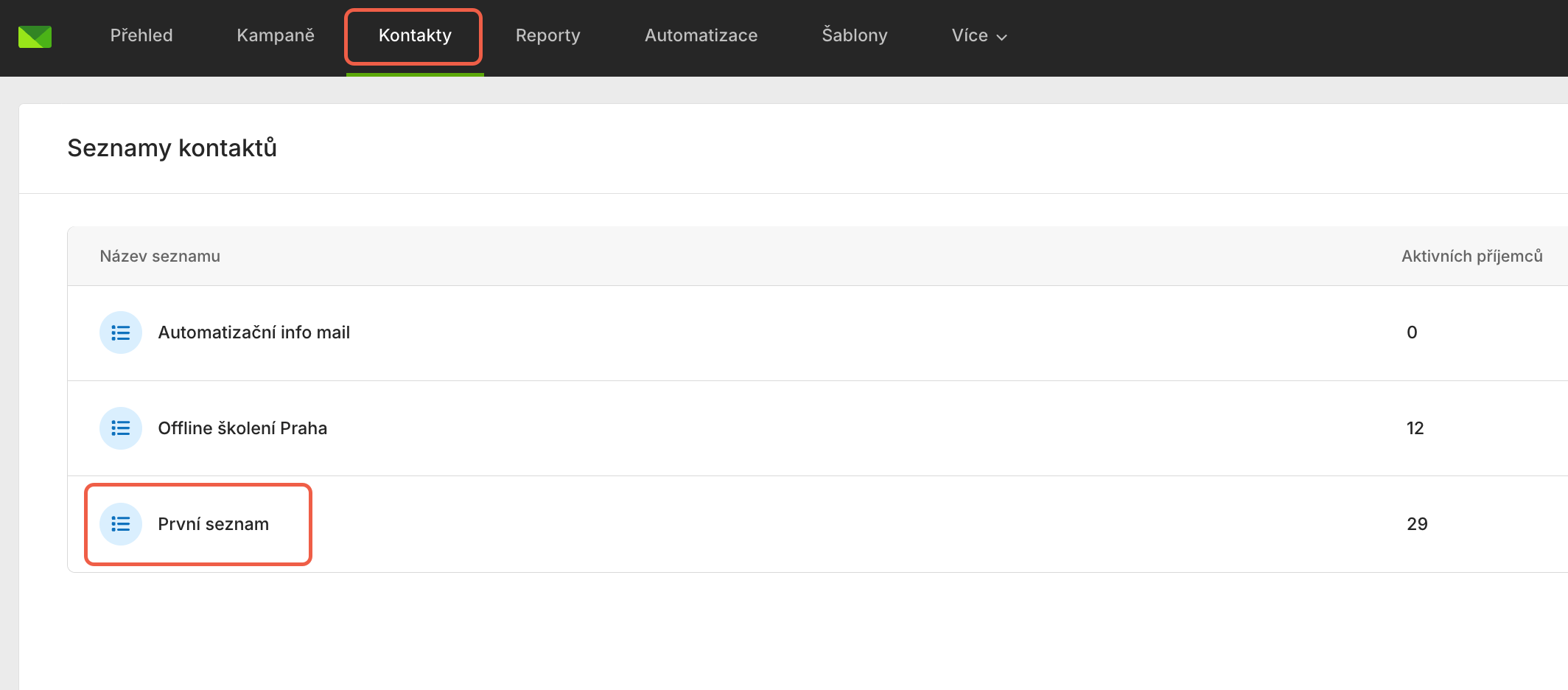Open the Automatizační info mail list
This screenshot has height=690, width=1568.
[254, 332]
